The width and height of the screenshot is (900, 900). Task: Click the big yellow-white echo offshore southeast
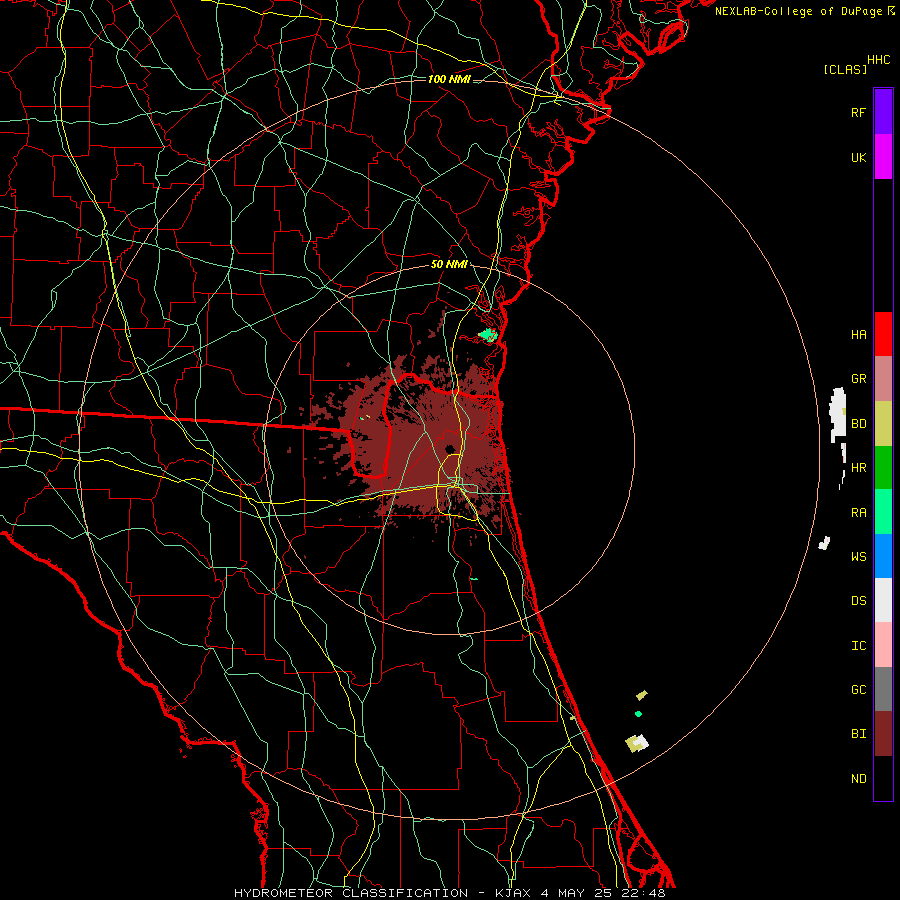637,743
